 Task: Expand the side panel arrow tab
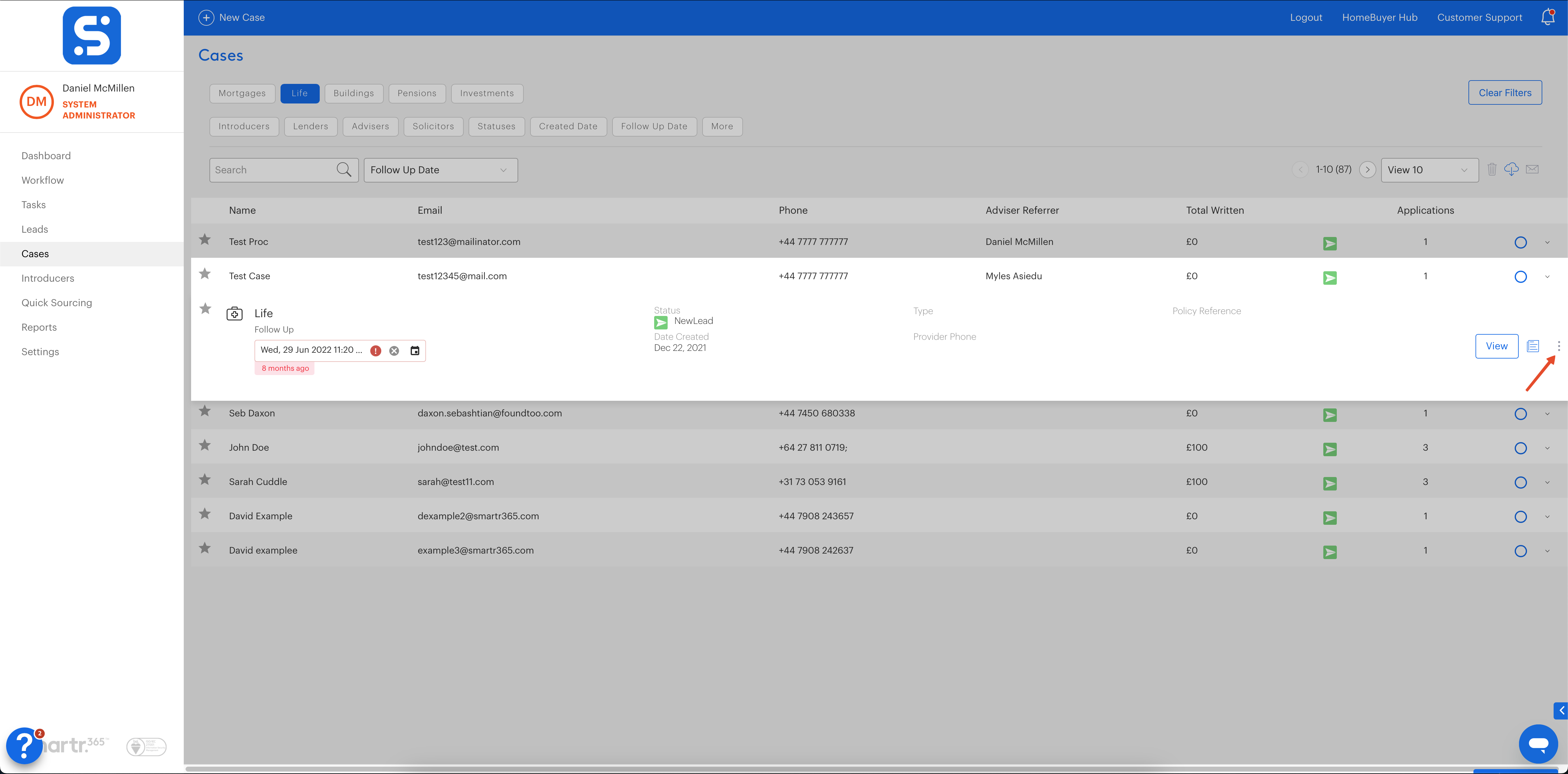pyautogui.click(x=1561, y=711)
